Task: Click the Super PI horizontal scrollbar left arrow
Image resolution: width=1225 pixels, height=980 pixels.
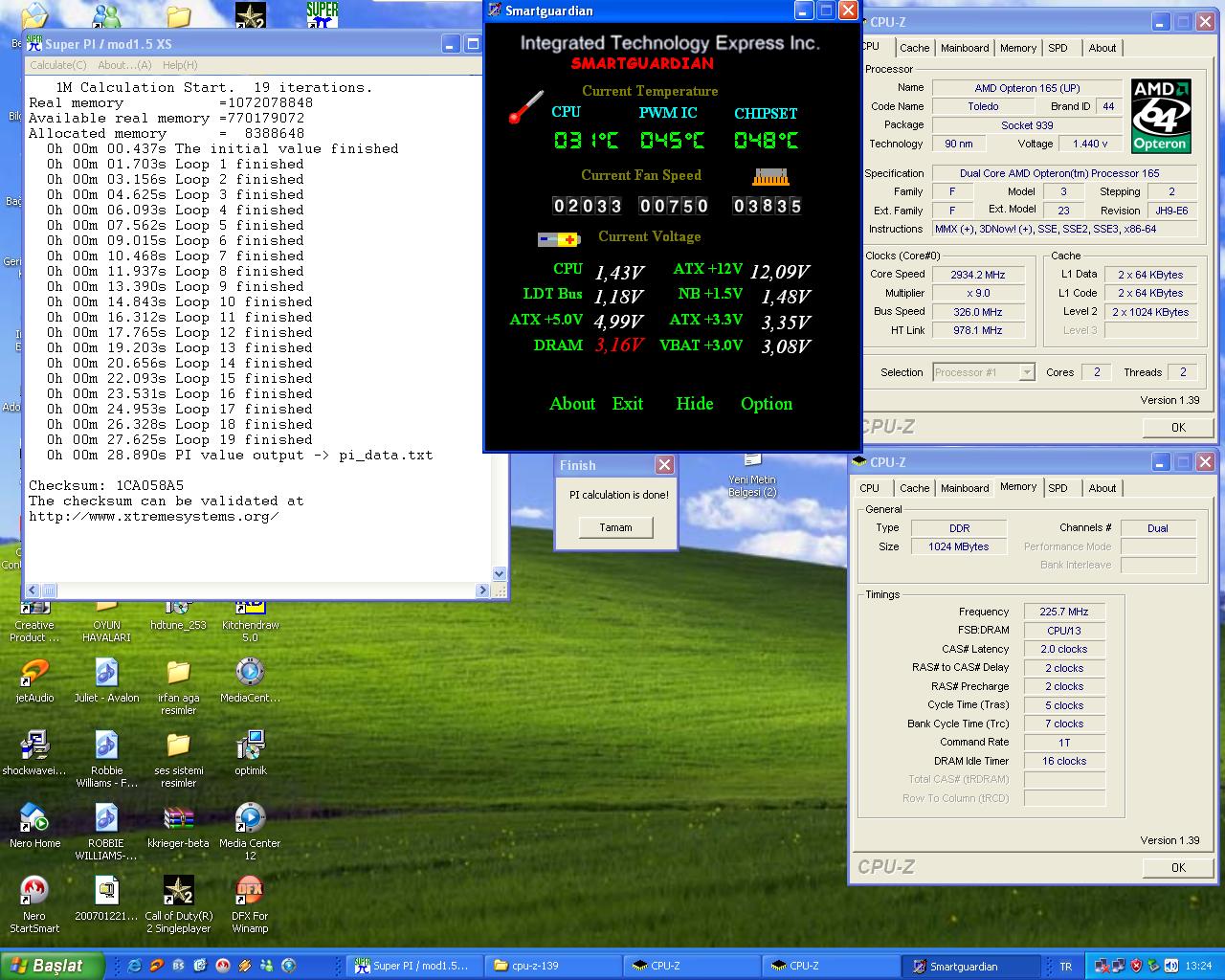Action: pos(33,590)
